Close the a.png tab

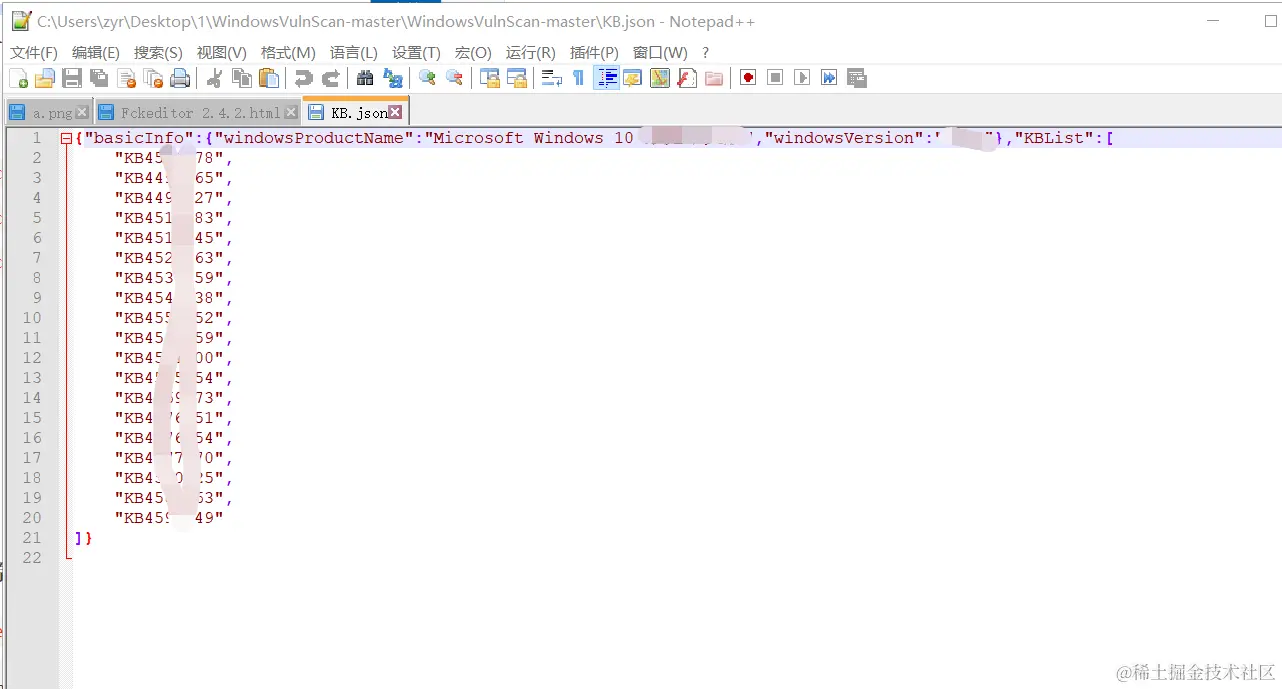click(82, 112)
